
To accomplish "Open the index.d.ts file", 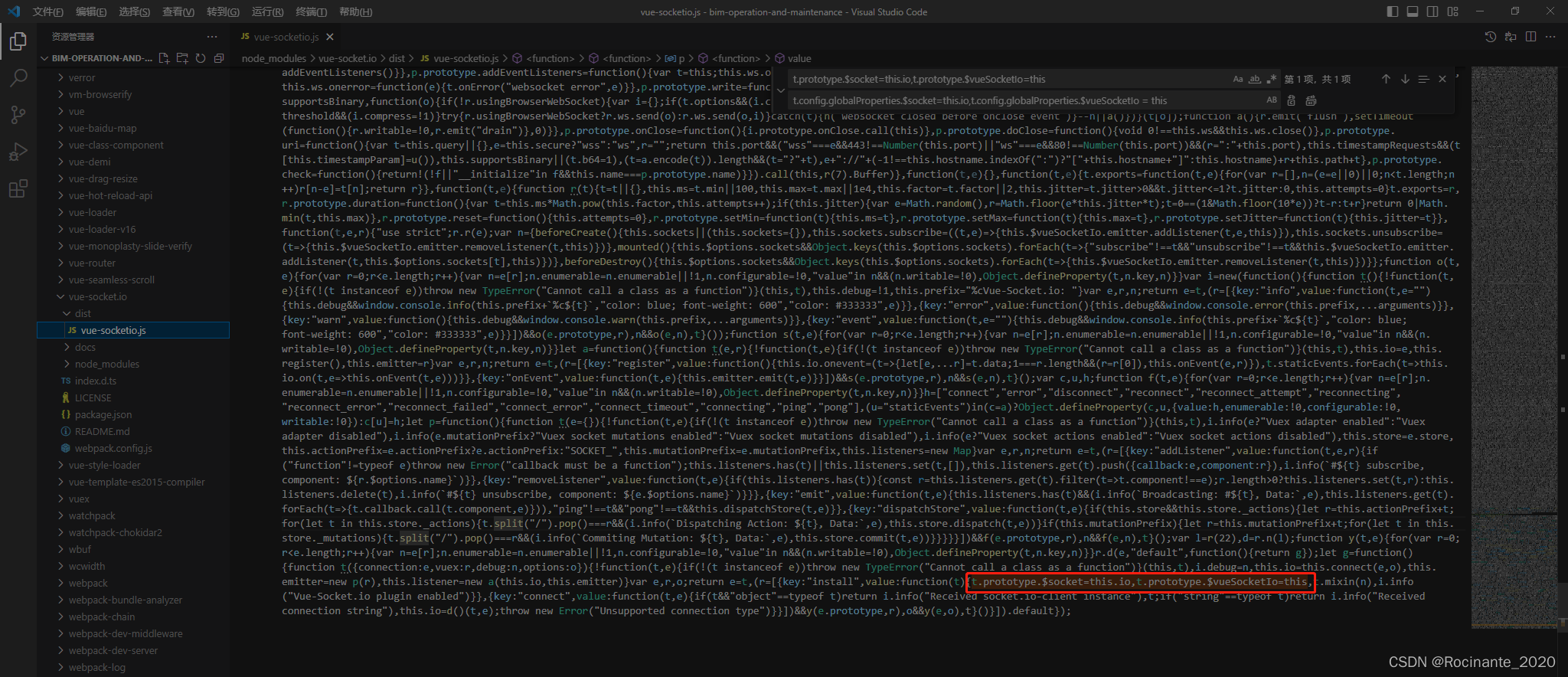I will pos(133,381).
